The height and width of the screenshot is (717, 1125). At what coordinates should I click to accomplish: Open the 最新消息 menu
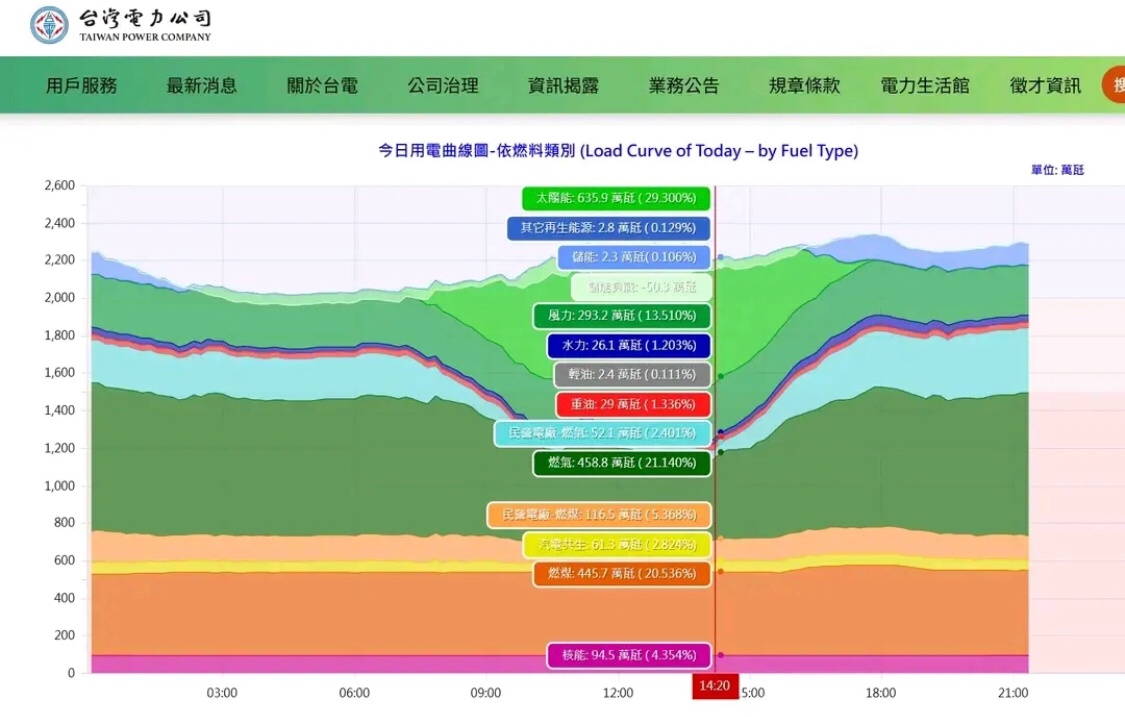(x=202, y=86)
